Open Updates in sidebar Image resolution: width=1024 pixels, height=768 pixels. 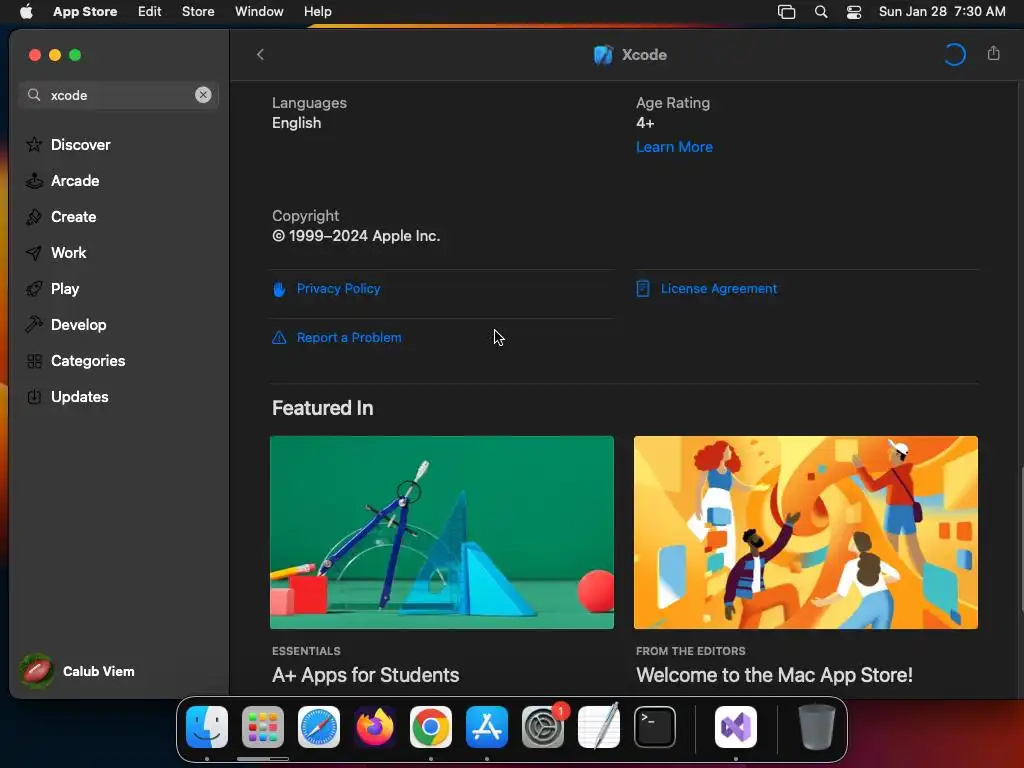point(79,396)
